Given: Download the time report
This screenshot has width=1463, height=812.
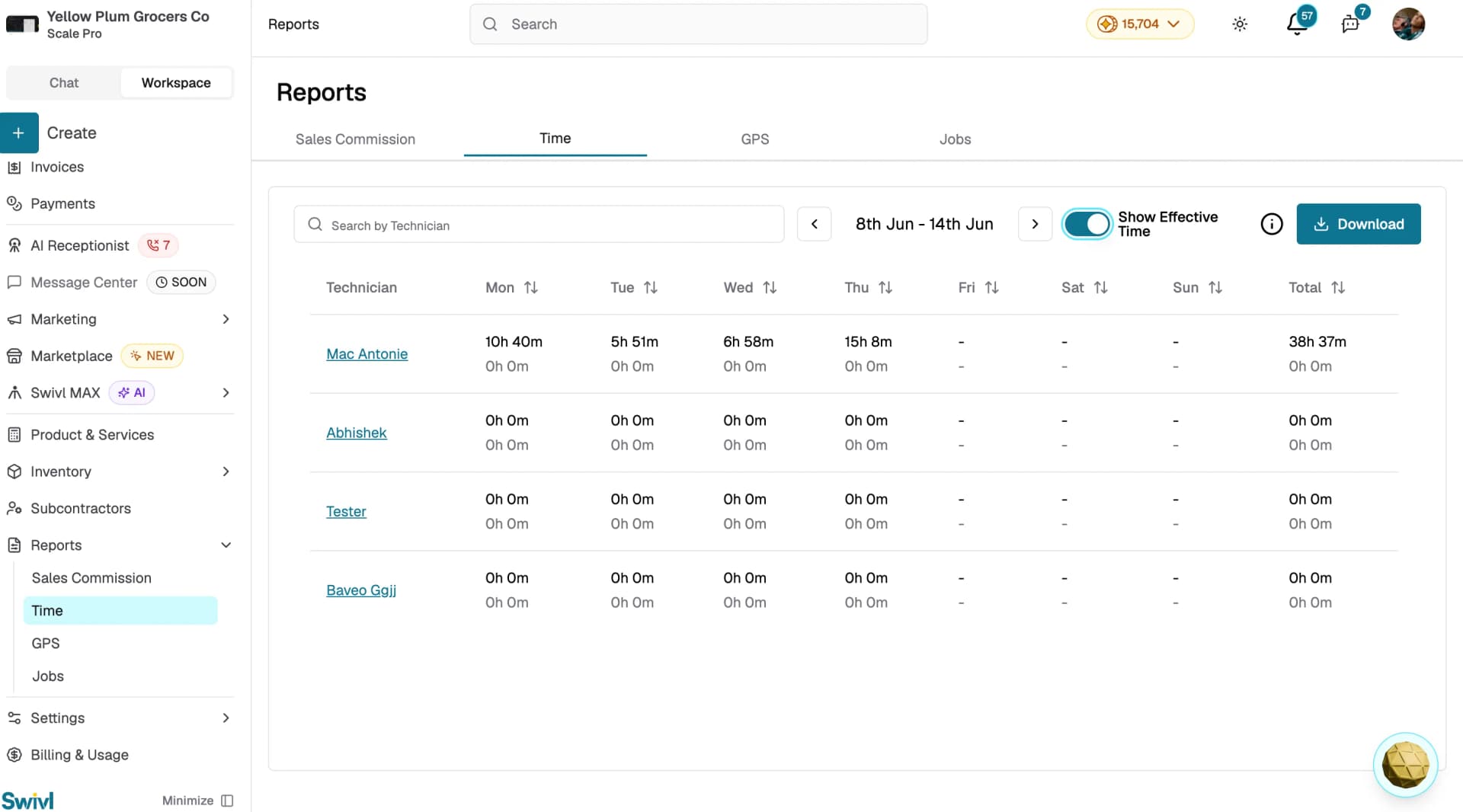Looking at the screenshot, I should click(1359, 224).
